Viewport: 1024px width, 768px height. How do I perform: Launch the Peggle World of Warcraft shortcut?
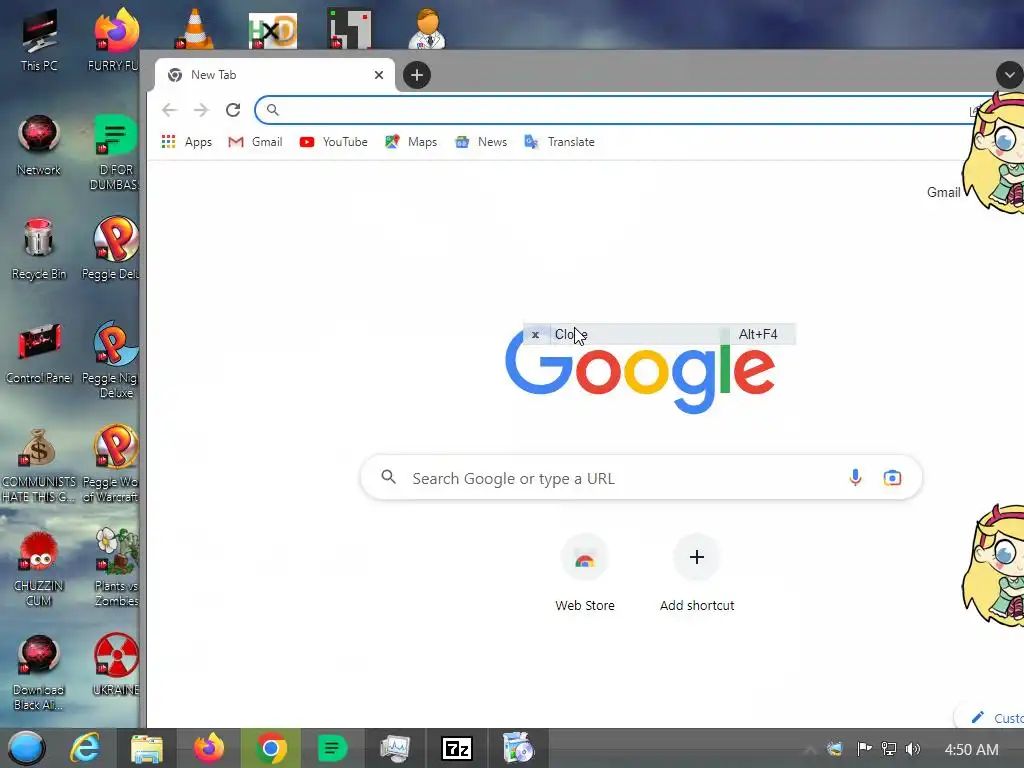click(x=114, y=464)
